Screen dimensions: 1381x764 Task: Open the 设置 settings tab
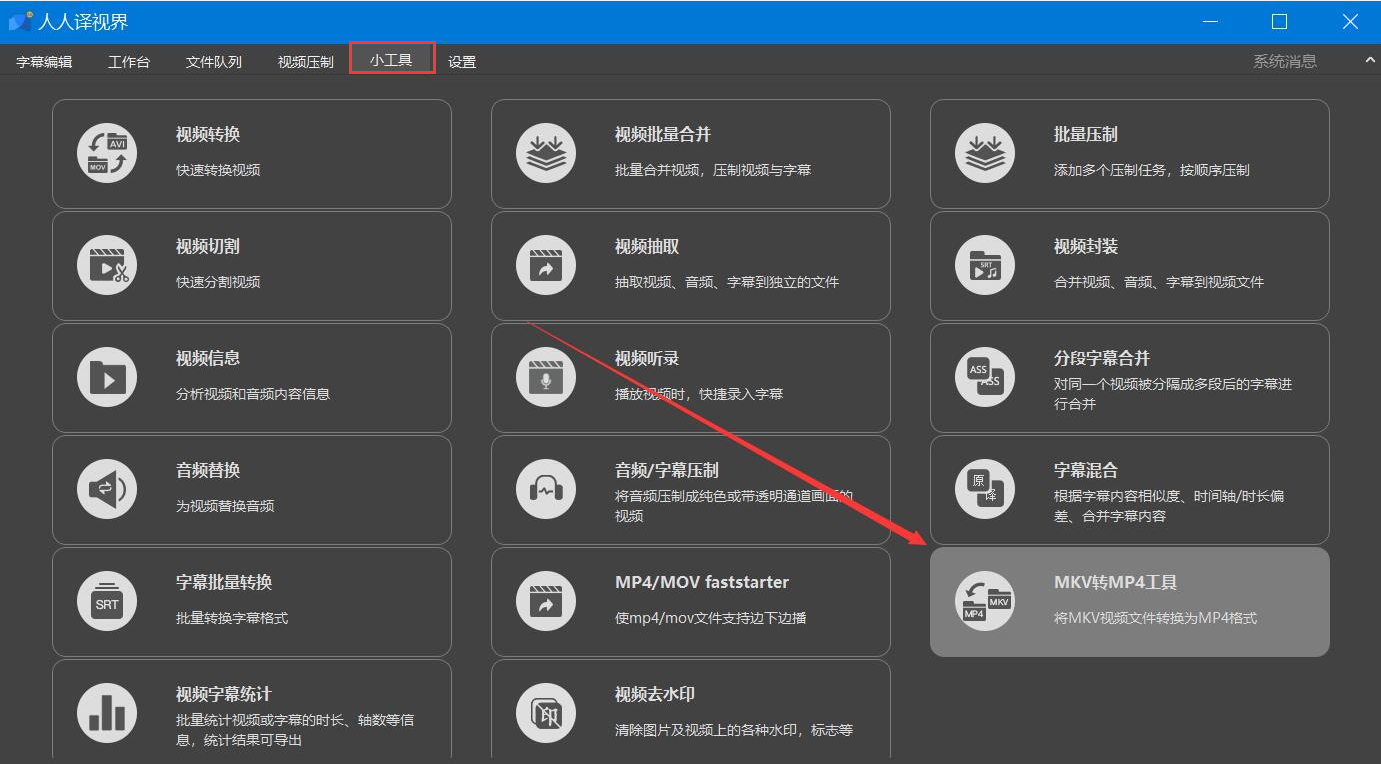pyautogui.click(x=463, y=60)
